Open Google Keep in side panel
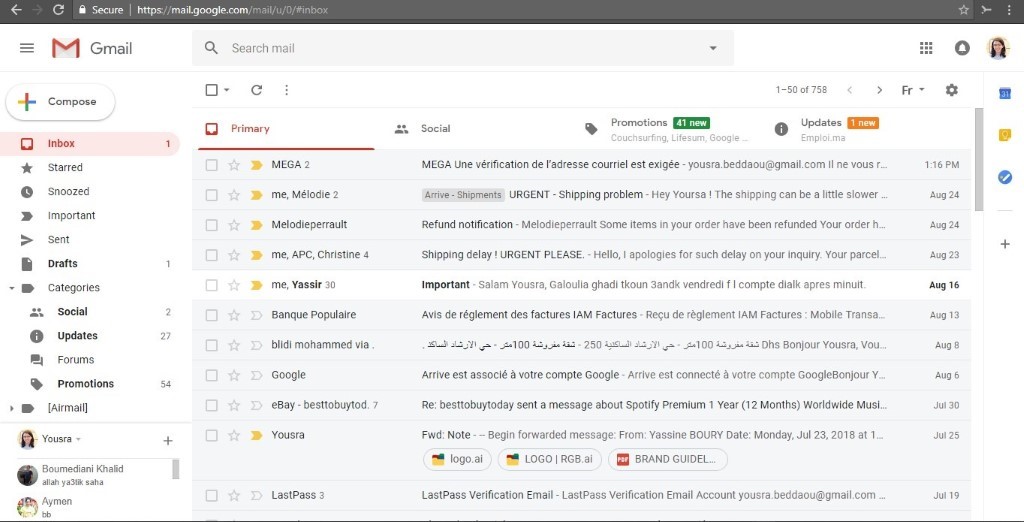The width and height of the screenshot is (1024, 522). point(1005,135)
